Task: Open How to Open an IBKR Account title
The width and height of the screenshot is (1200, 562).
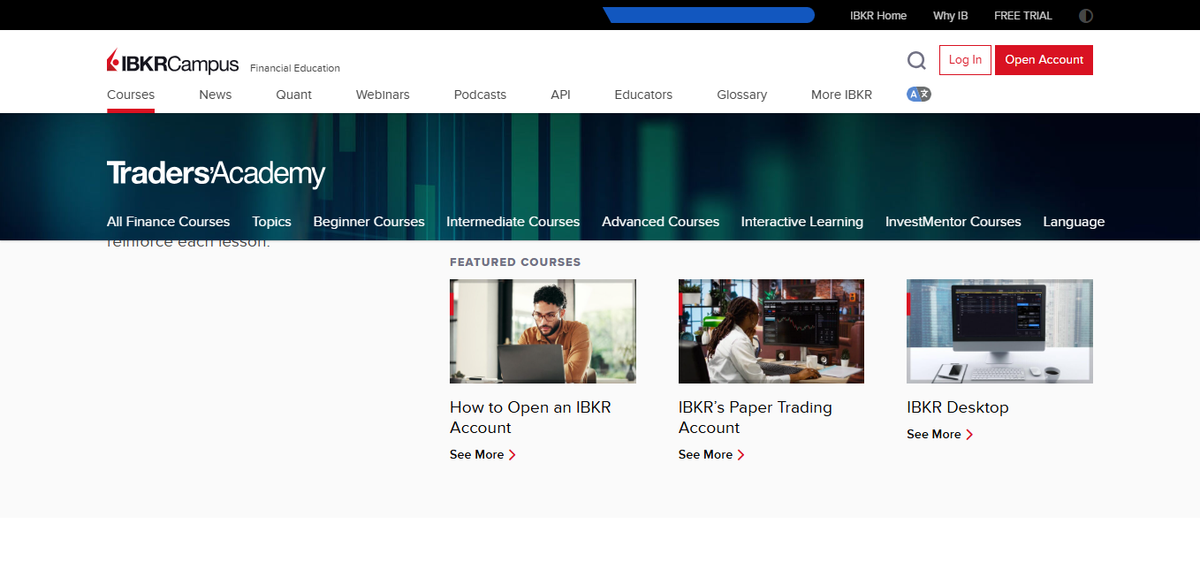Action: point(530,417)
